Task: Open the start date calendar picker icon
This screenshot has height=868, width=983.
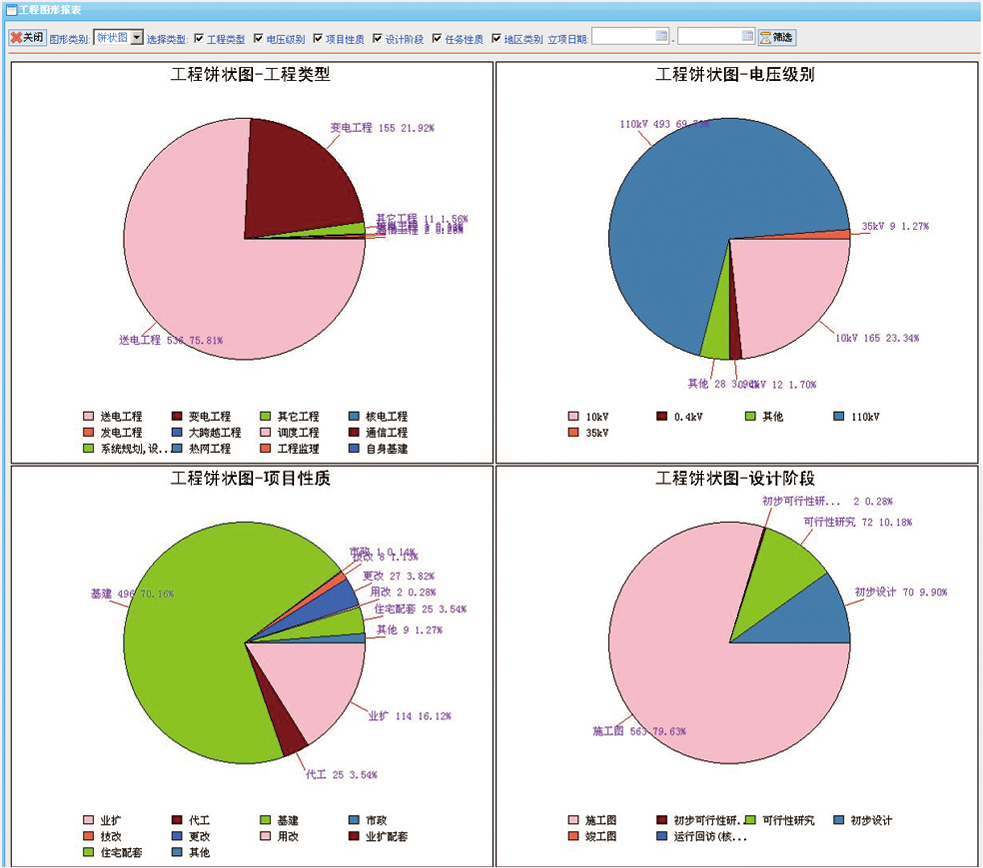Action: 661,37
